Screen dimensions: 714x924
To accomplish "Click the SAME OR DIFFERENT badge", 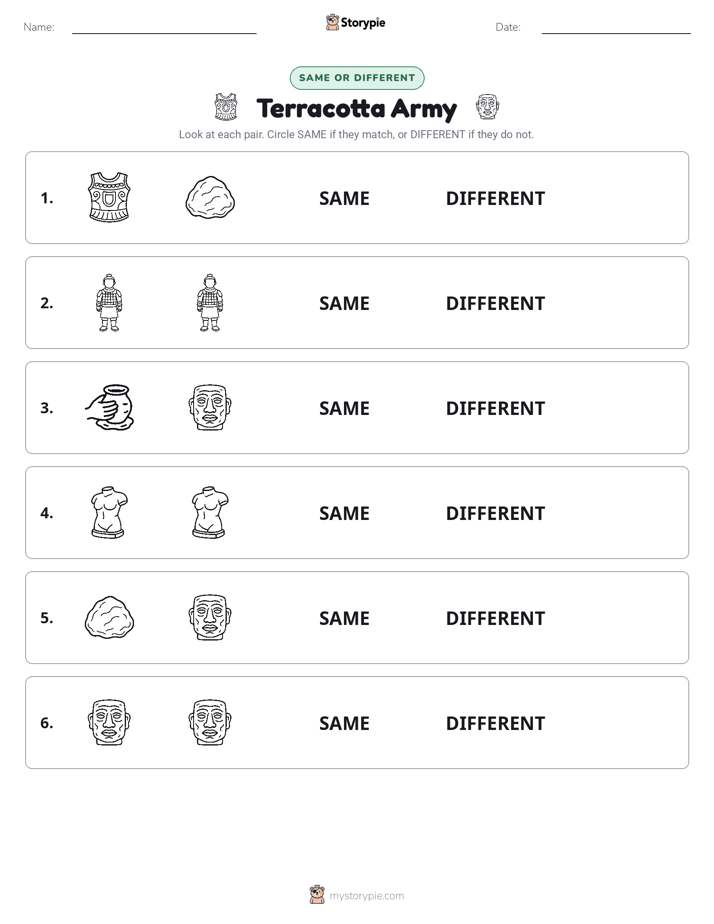I will pyautogui.click(x=357, y=78).
